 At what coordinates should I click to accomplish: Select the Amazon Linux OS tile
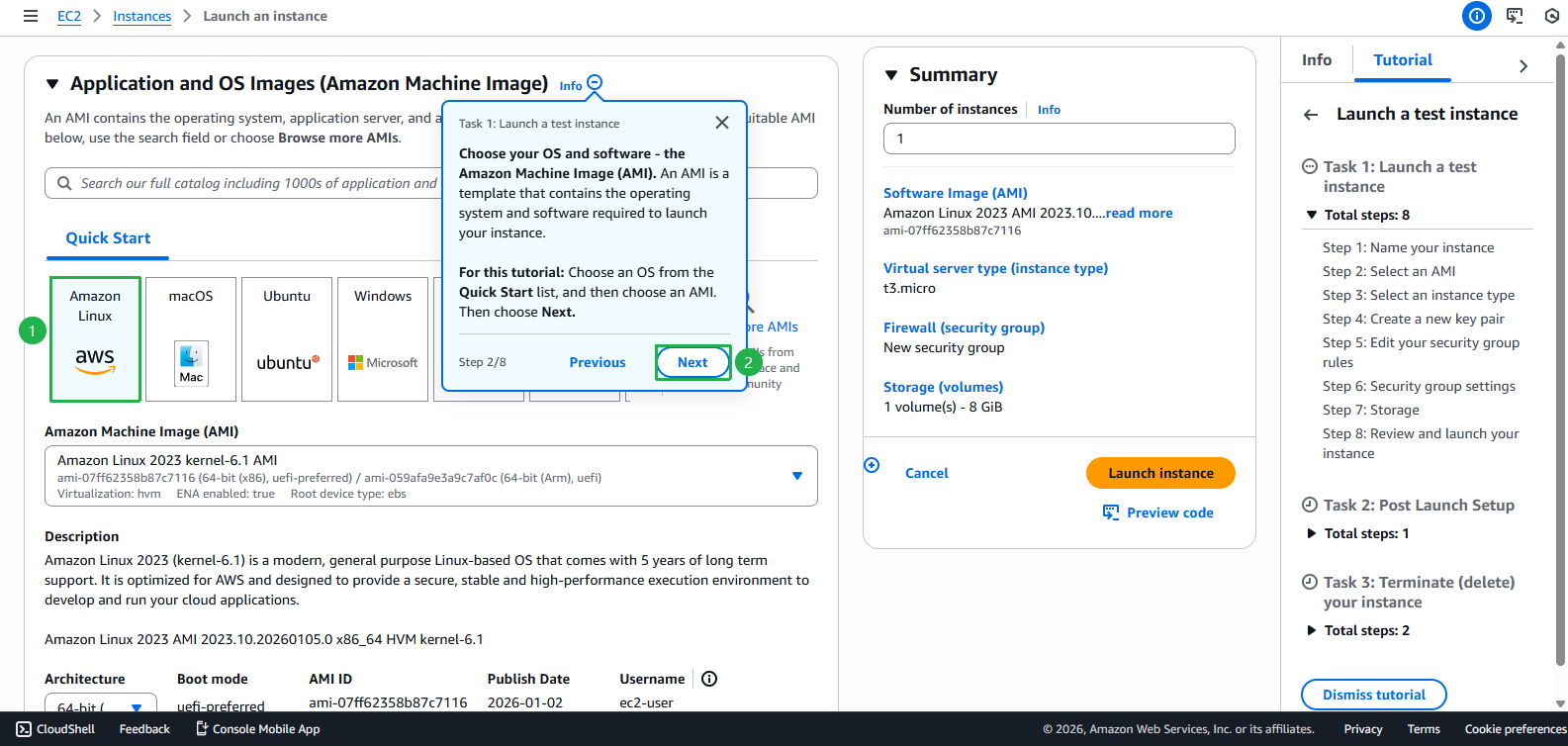pyautogui.click(x=95, y=339)
